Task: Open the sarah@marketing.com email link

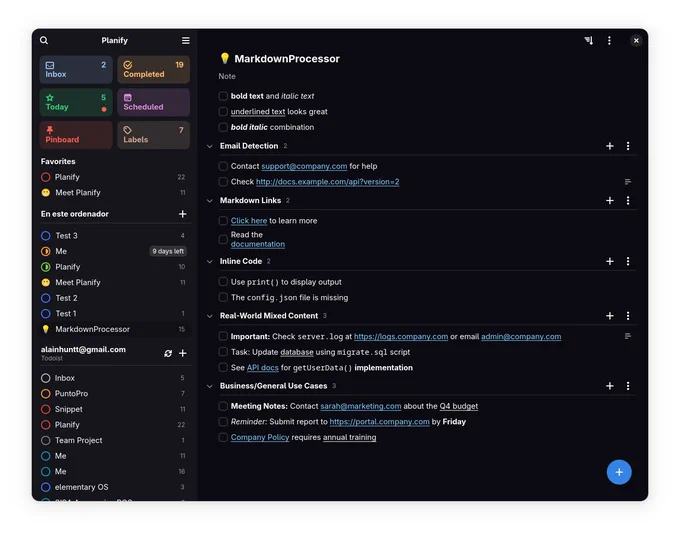Action: click(x=361, y=406)
